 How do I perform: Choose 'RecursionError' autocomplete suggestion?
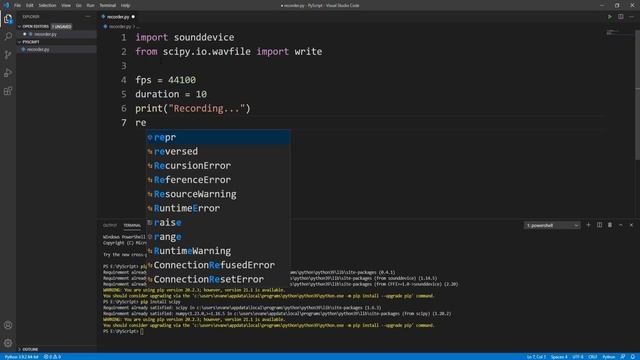click(218, 166)
